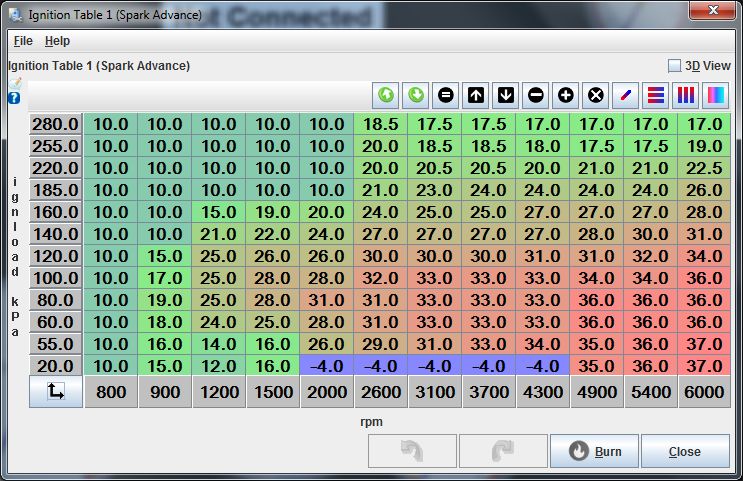Viewport: 743px width, 481px height.
Task: Select the interpolate diagonal line icon
Action: [626, 95]
